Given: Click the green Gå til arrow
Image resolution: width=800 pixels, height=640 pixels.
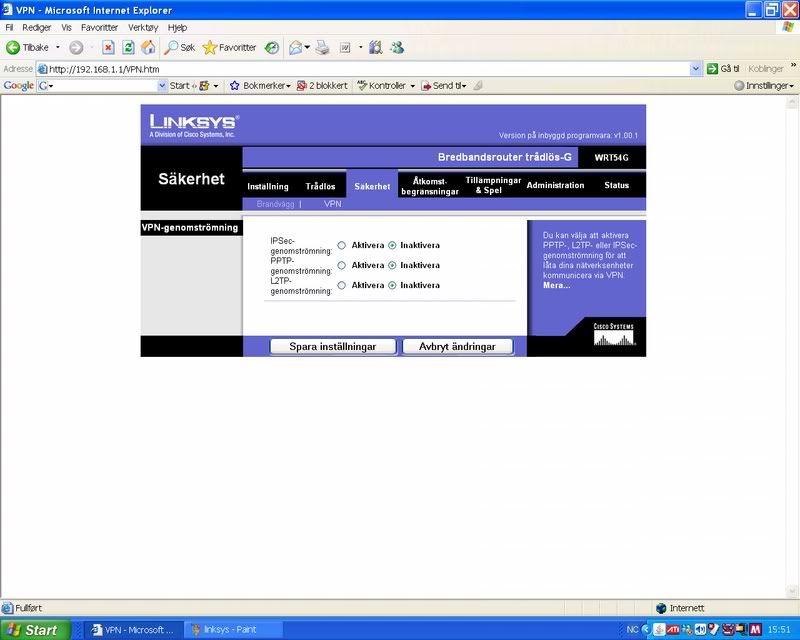Looking at the screenshot, I should 712,68.
